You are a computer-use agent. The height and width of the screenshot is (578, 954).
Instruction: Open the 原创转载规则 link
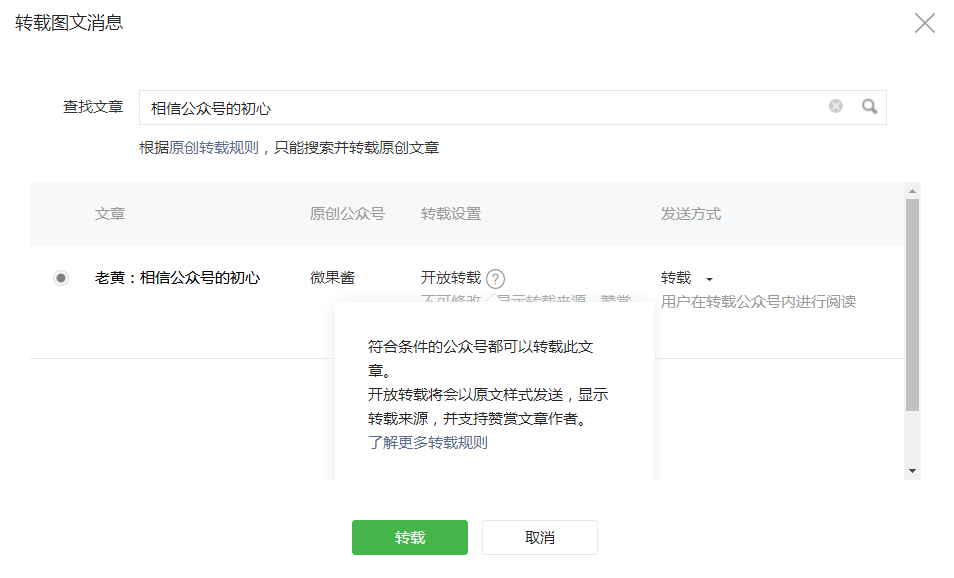[214, 148]
